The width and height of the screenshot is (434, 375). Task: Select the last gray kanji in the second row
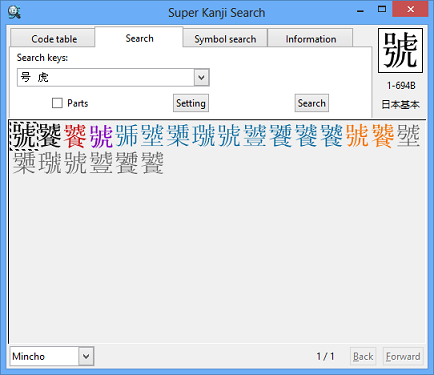pyautogui.click(x=152, y=163)
